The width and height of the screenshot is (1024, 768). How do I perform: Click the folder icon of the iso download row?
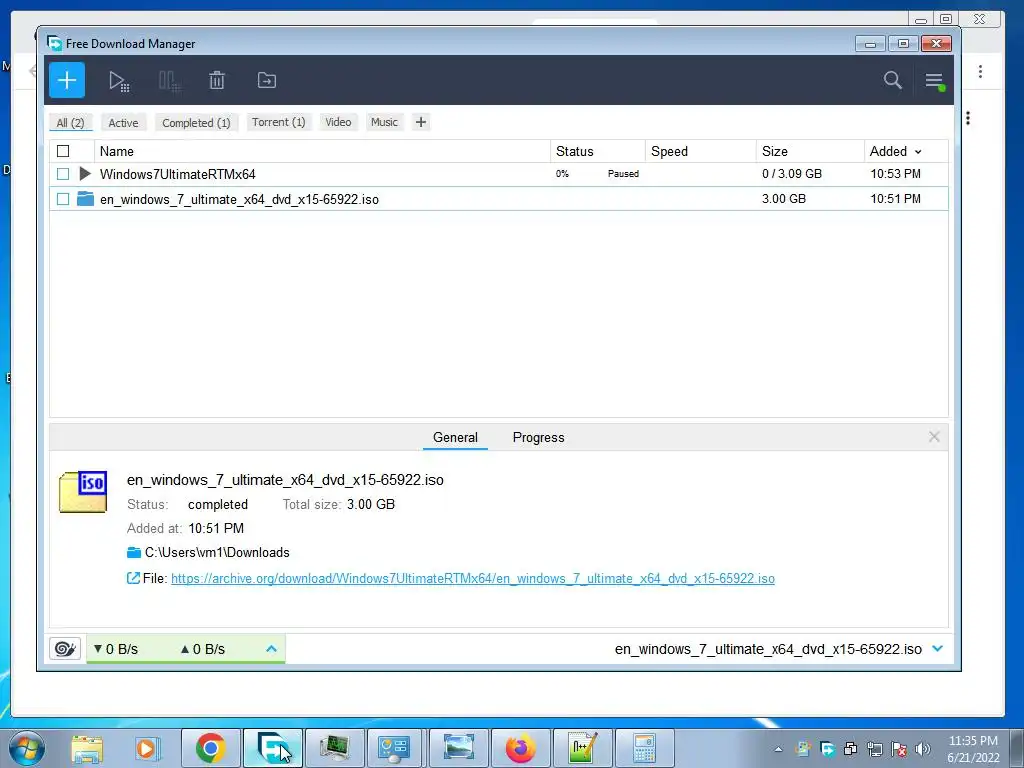[x=85, y=199]
